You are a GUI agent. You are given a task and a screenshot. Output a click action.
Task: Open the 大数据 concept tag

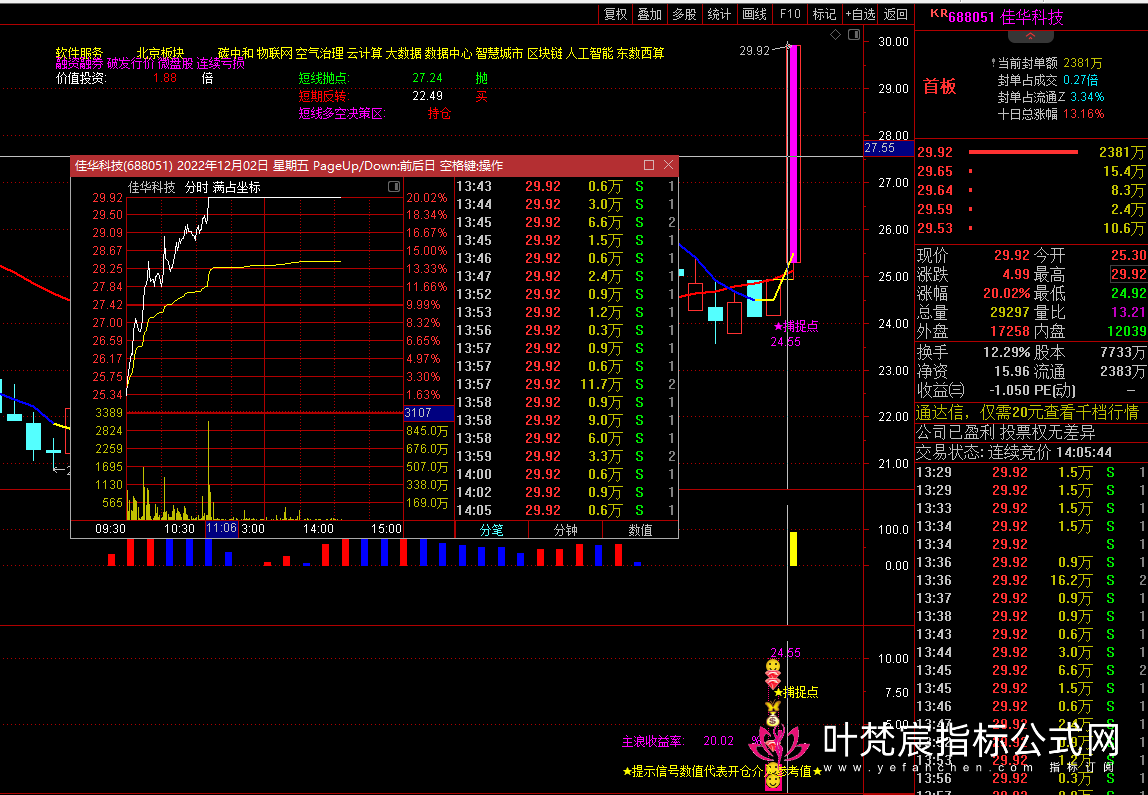tap(403, 53)
